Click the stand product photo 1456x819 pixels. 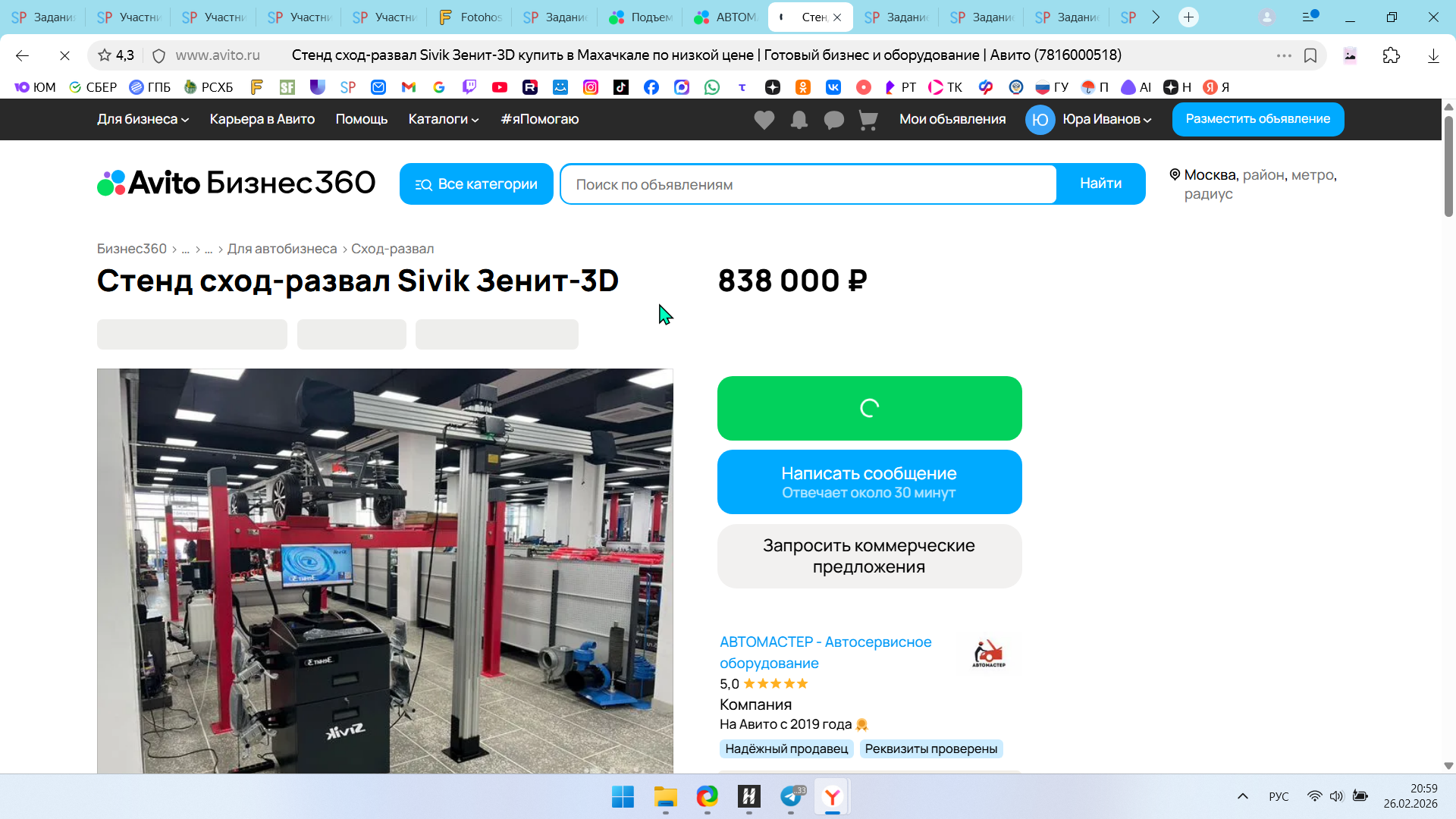pos(384,570)
